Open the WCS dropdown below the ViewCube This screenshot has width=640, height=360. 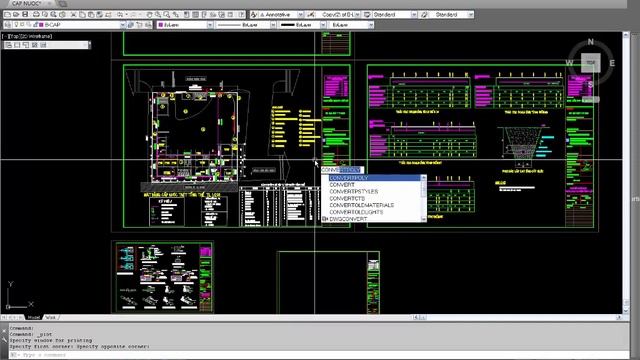[590, 99]
